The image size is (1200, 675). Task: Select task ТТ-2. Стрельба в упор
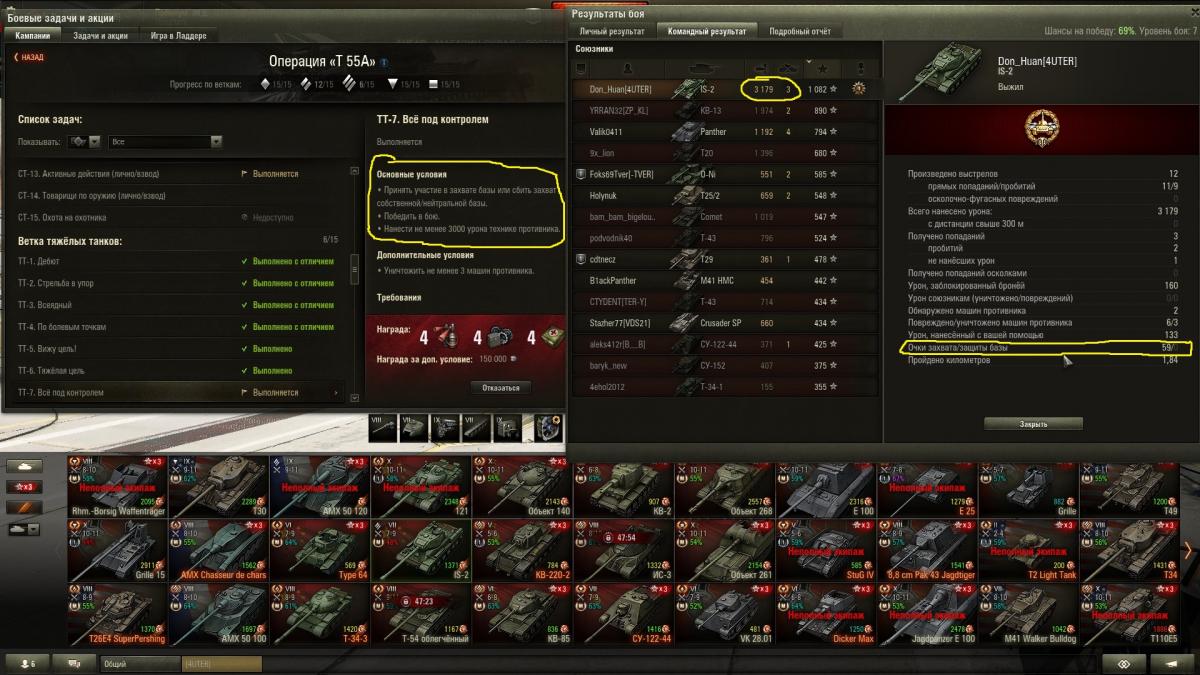[180, 283]
